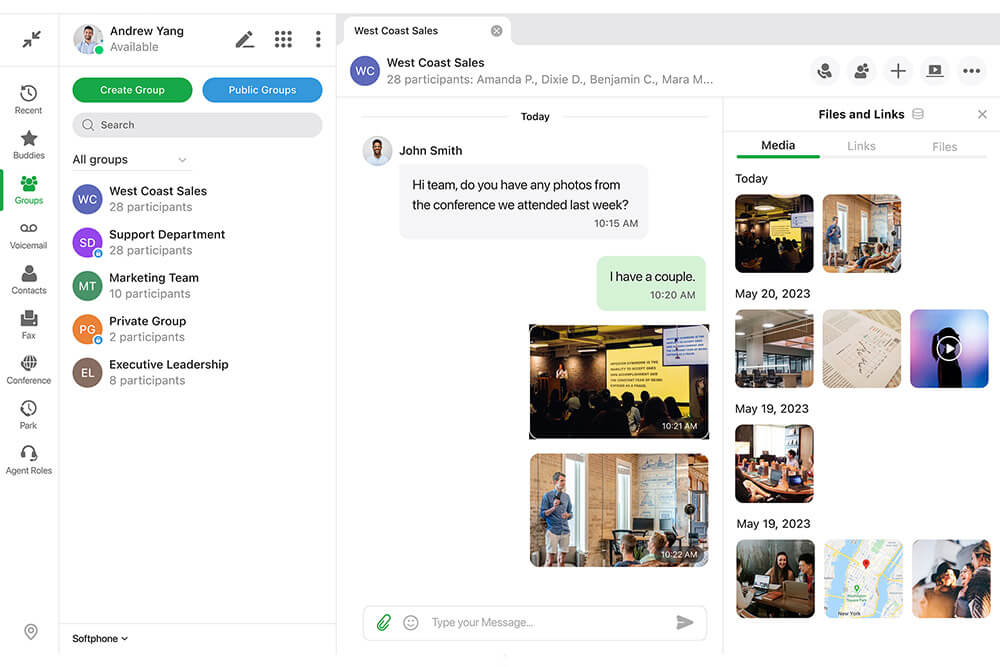This screenshot has height=667, width=1000.
Task: Select the Groups sidebar section
Action: 29,190
